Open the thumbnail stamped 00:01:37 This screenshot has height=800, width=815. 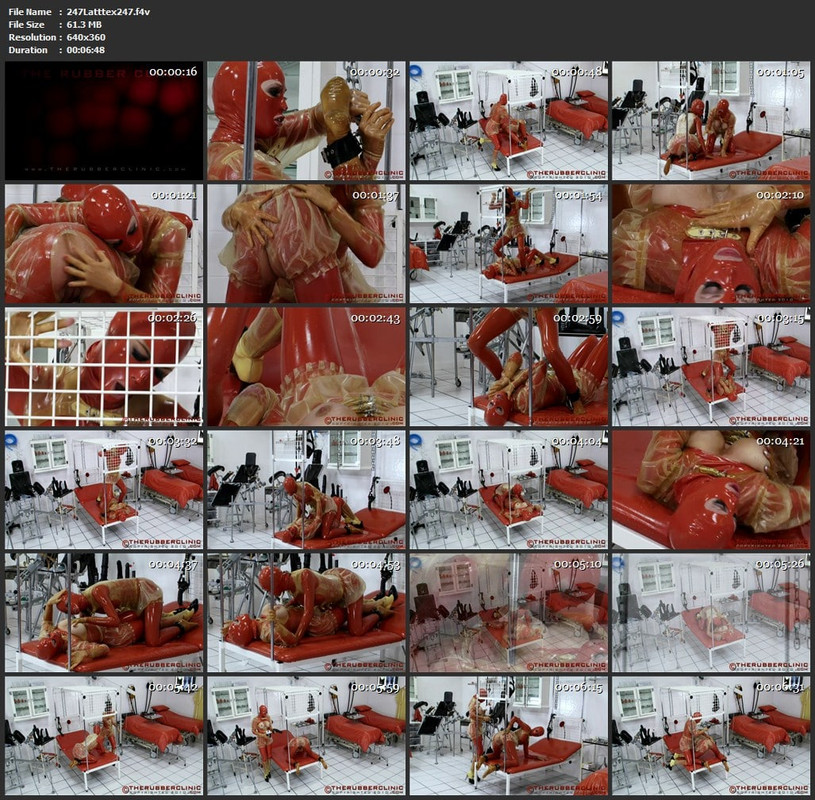[x=306, y=243]
